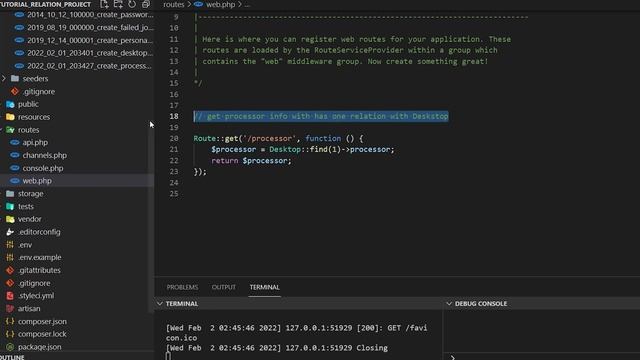Image resolution: width=640 pixels, height=360 pixels.
Task: Click the tests folder icon
Action: (10, 207)
